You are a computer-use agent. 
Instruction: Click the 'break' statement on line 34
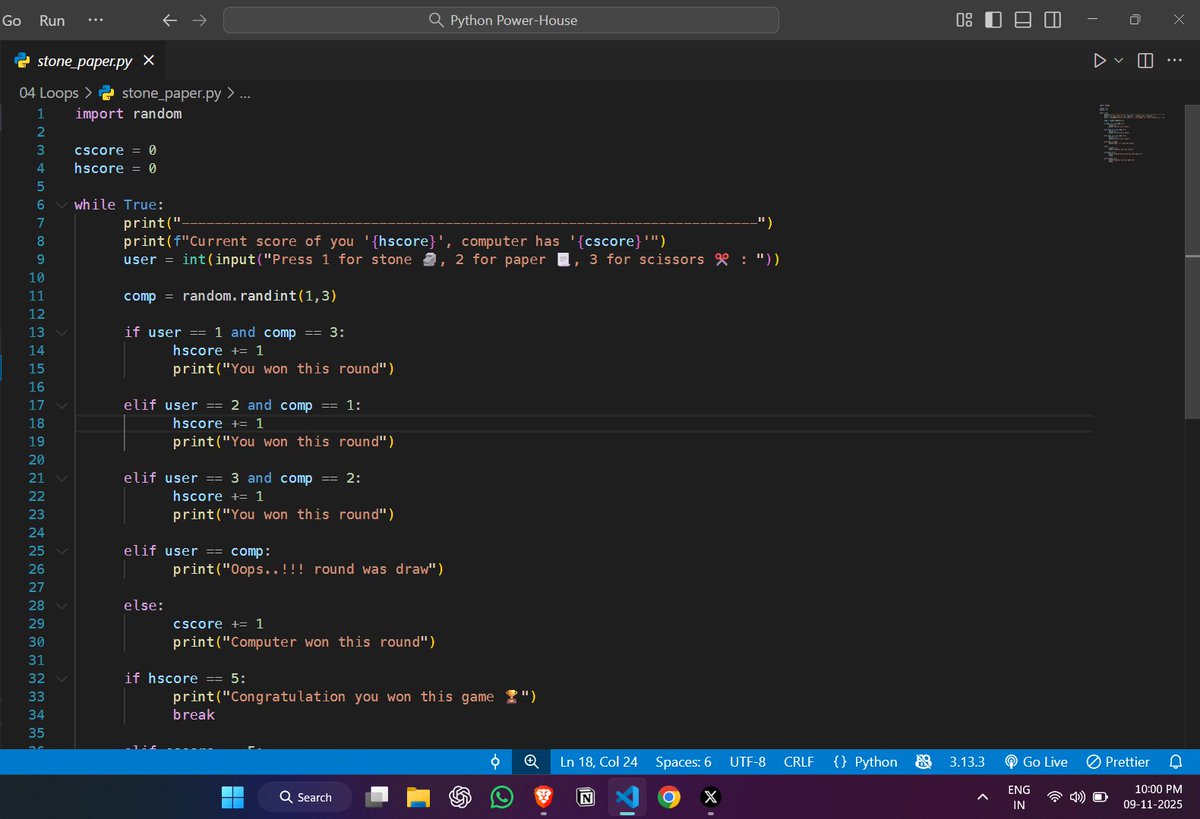(x=194, y=714)
